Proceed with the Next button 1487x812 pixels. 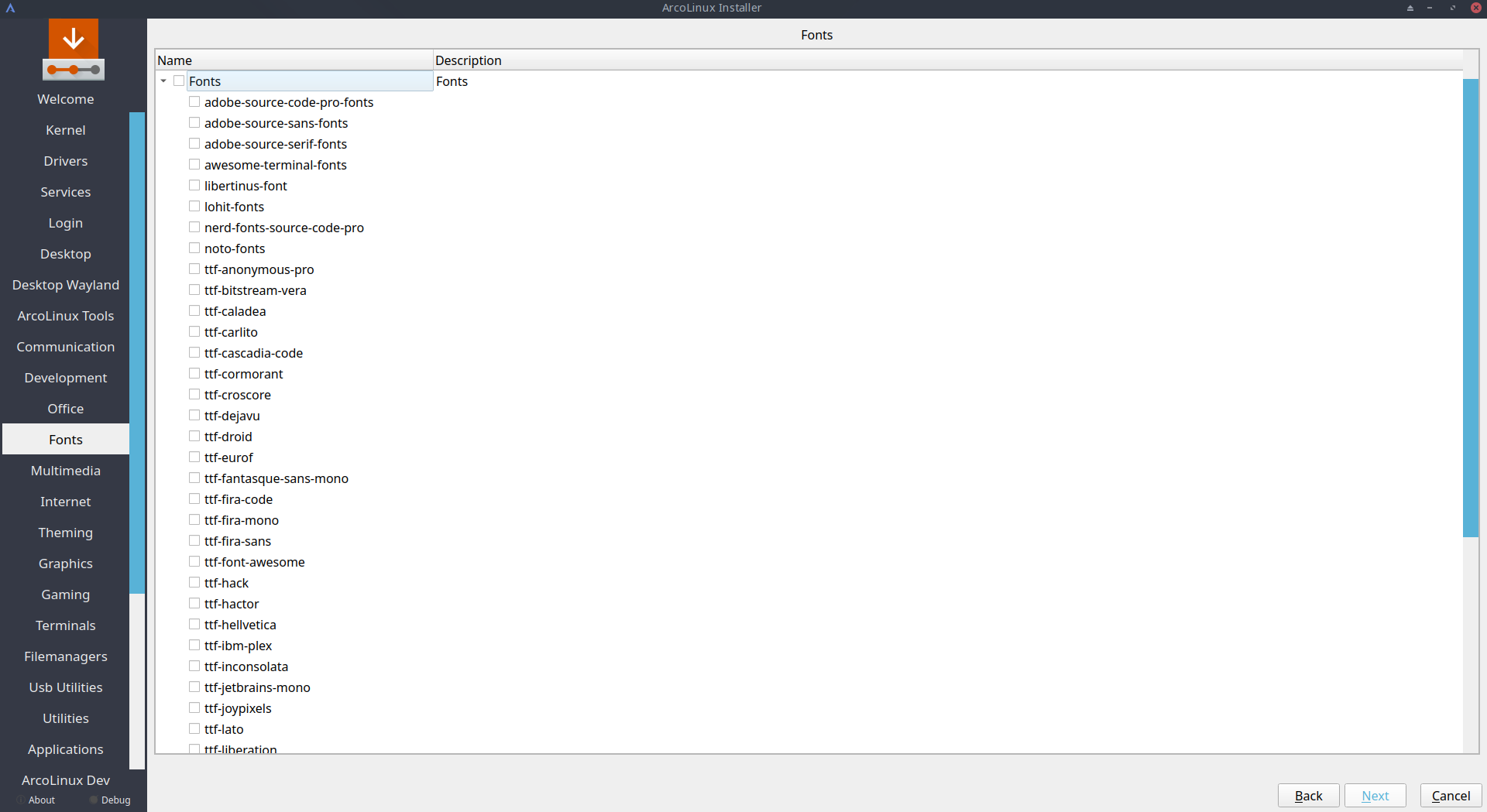[x=1375, y=796]
